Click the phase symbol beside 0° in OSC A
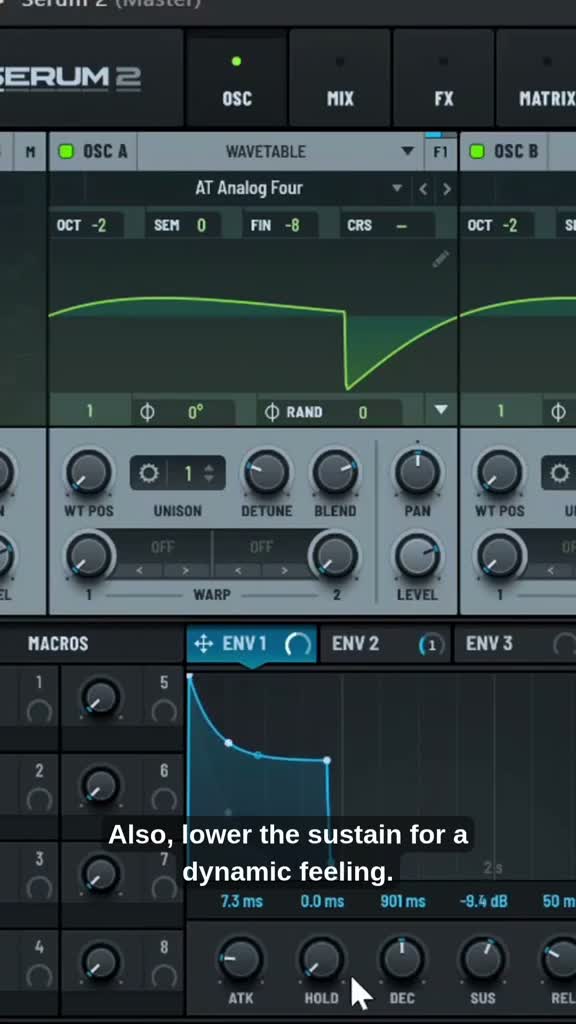 [x=148, y=412]
